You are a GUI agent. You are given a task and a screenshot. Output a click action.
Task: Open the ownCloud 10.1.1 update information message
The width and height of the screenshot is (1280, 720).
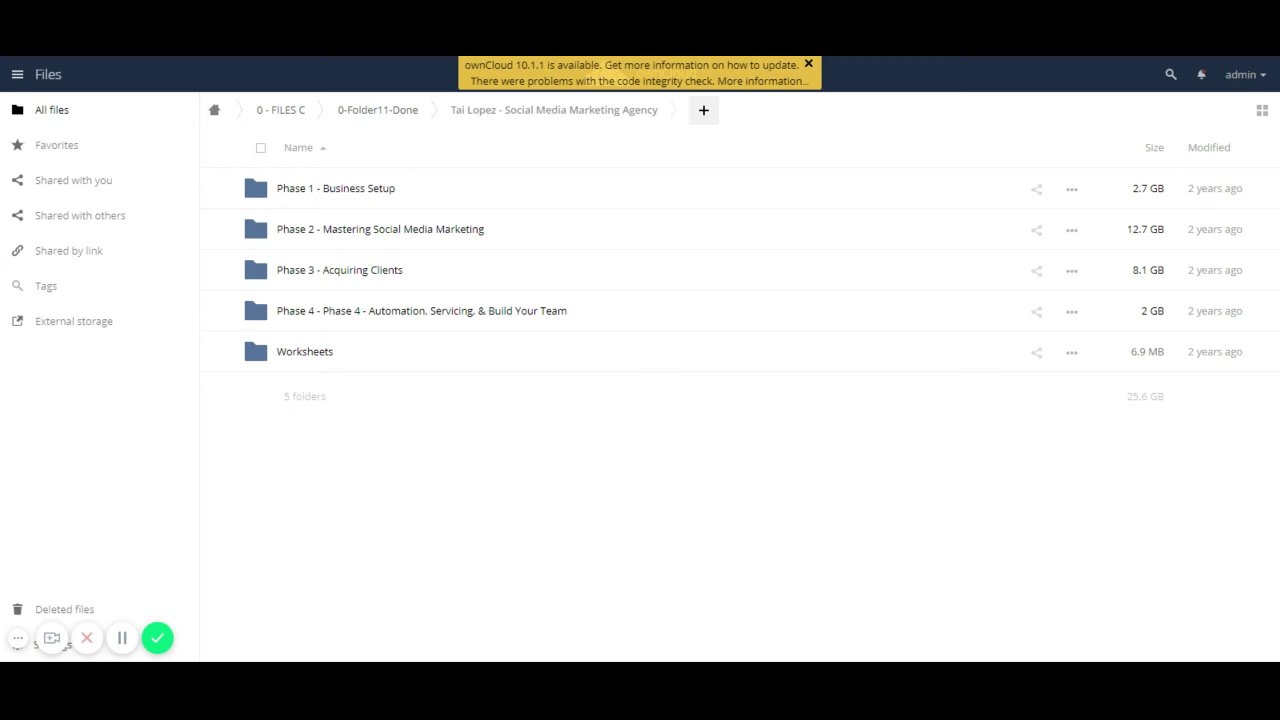632,65
